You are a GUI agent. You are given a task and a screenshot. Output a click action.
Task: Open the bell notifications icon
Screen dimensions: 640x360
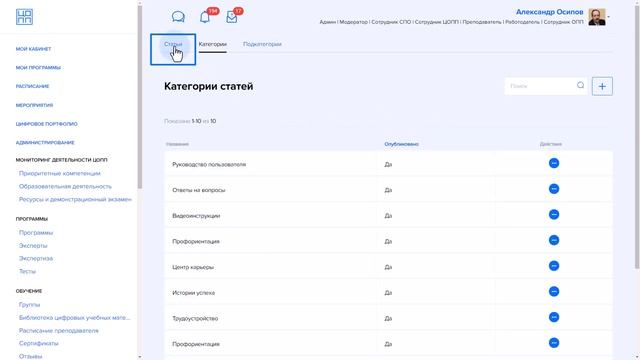click(205, 17)
